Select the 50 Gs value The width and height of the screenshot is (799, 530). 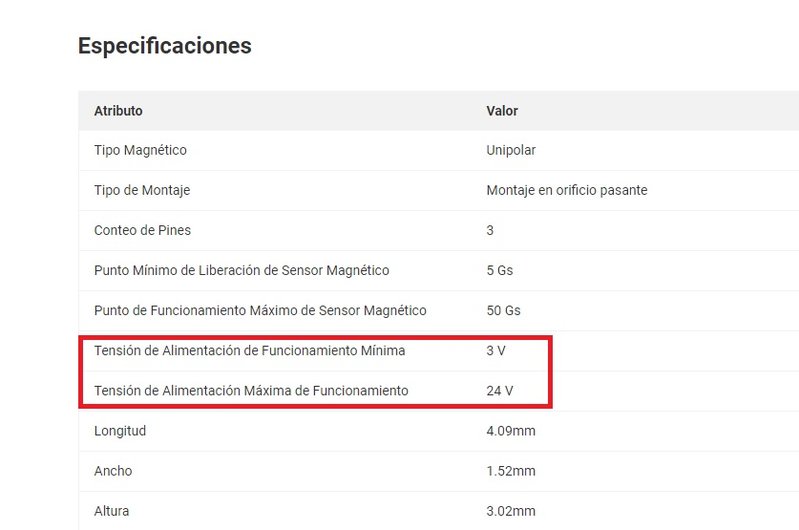coord(503,310)
